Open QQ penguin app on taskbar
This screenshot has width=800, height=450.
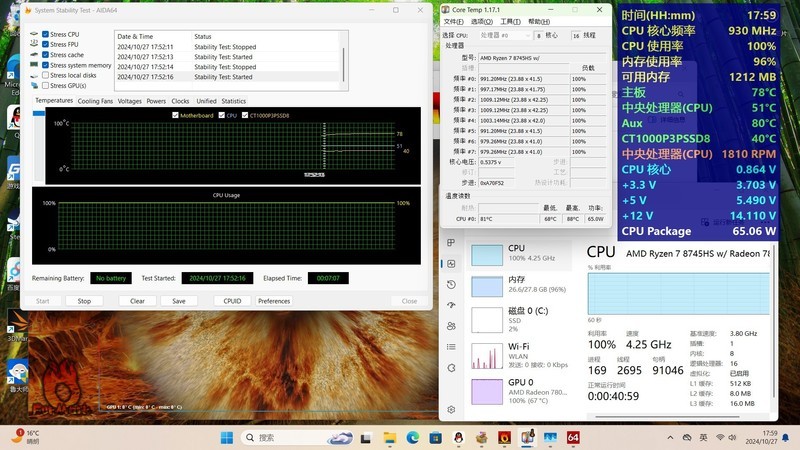click(x=458, y=438)
